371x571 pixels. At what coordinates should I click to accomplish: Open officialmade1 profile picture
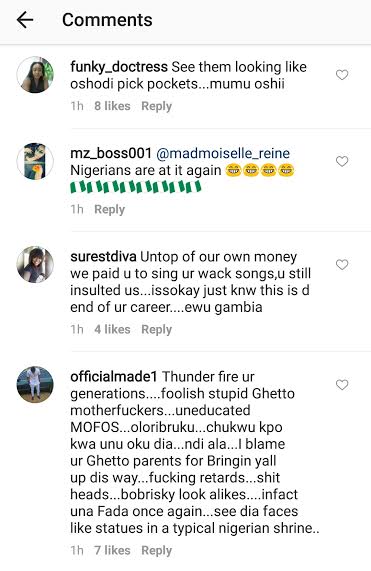[x=35, y=385]
